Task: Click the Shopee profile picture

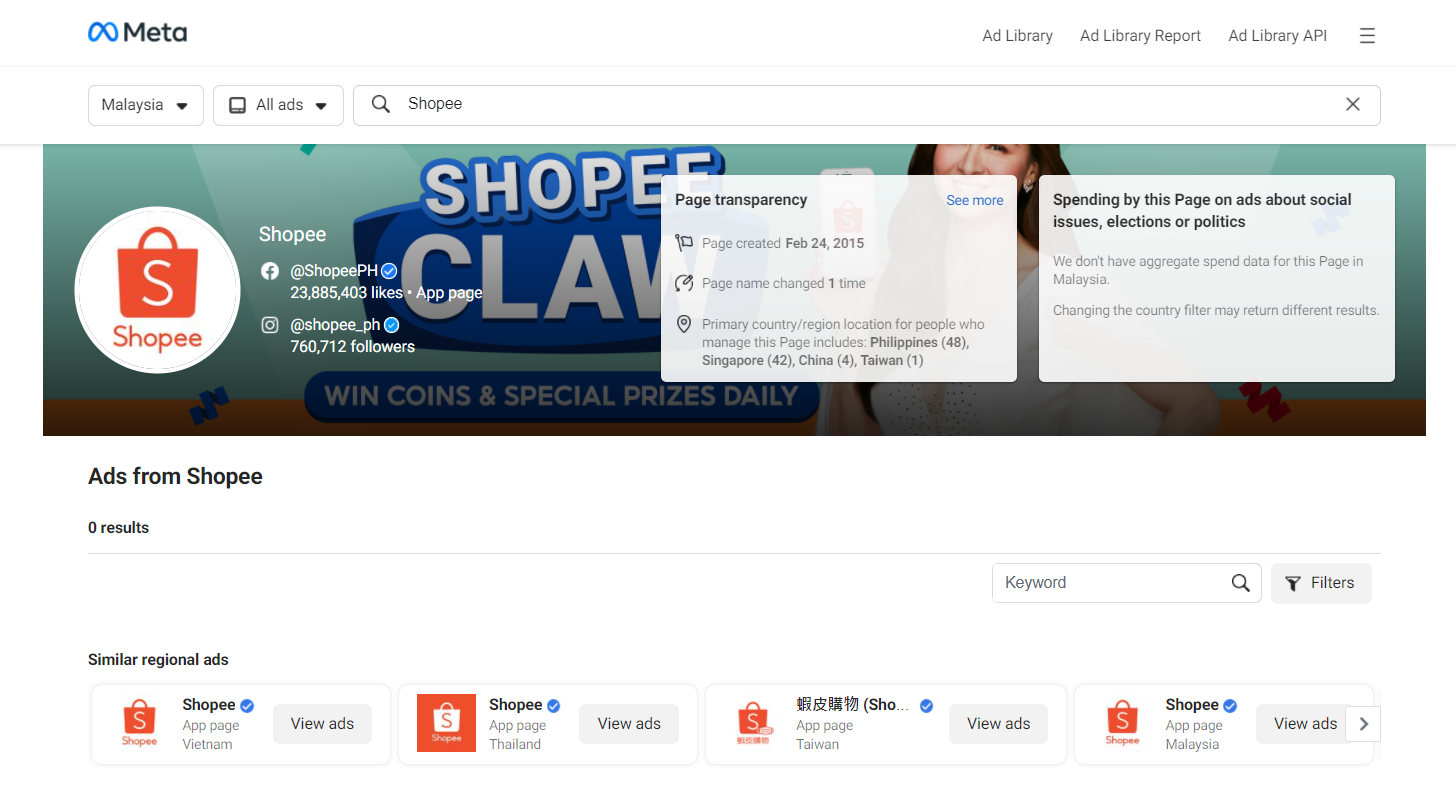Action: tap(157, 290)
